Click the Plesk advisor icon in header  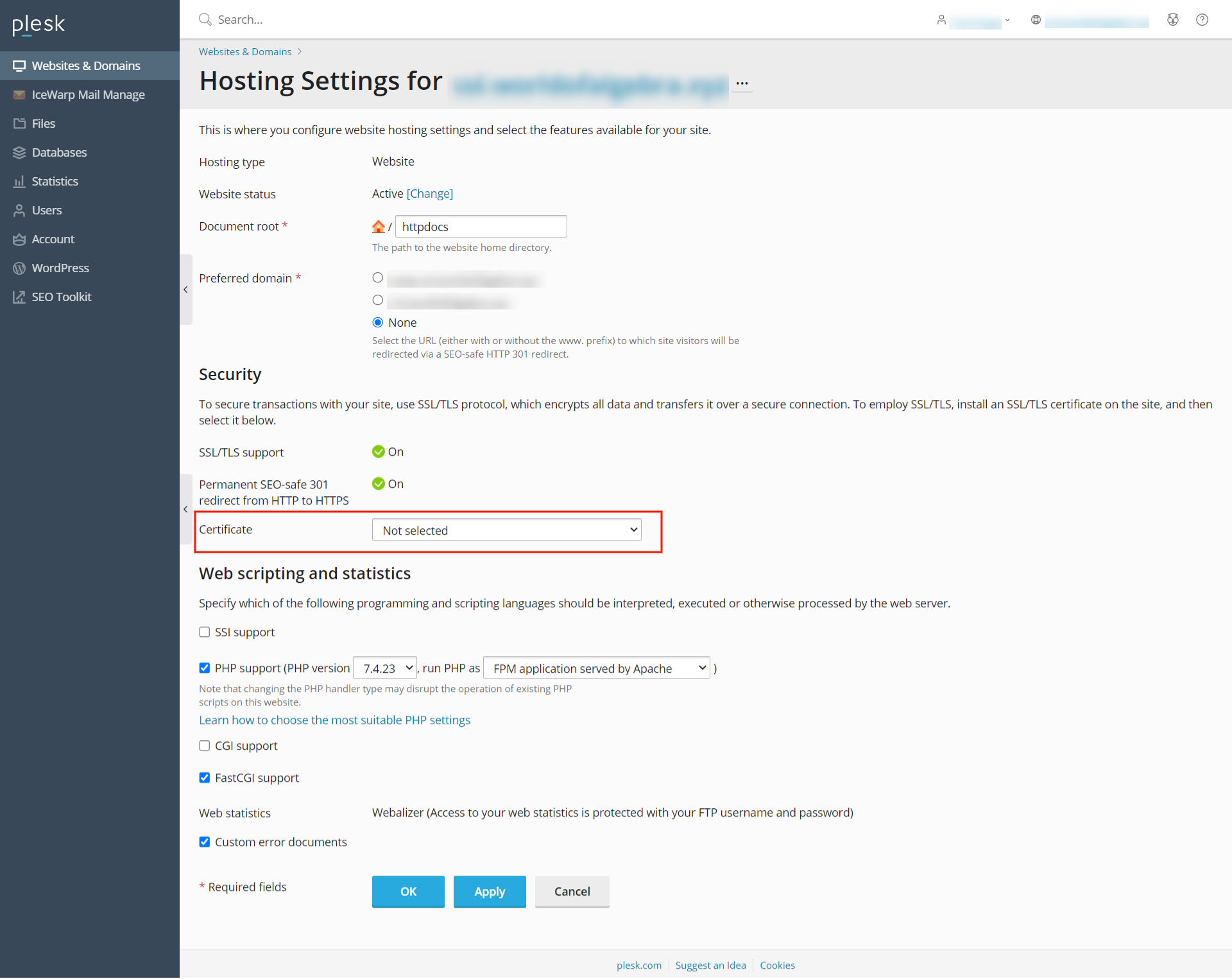[x=1172, y=20]
